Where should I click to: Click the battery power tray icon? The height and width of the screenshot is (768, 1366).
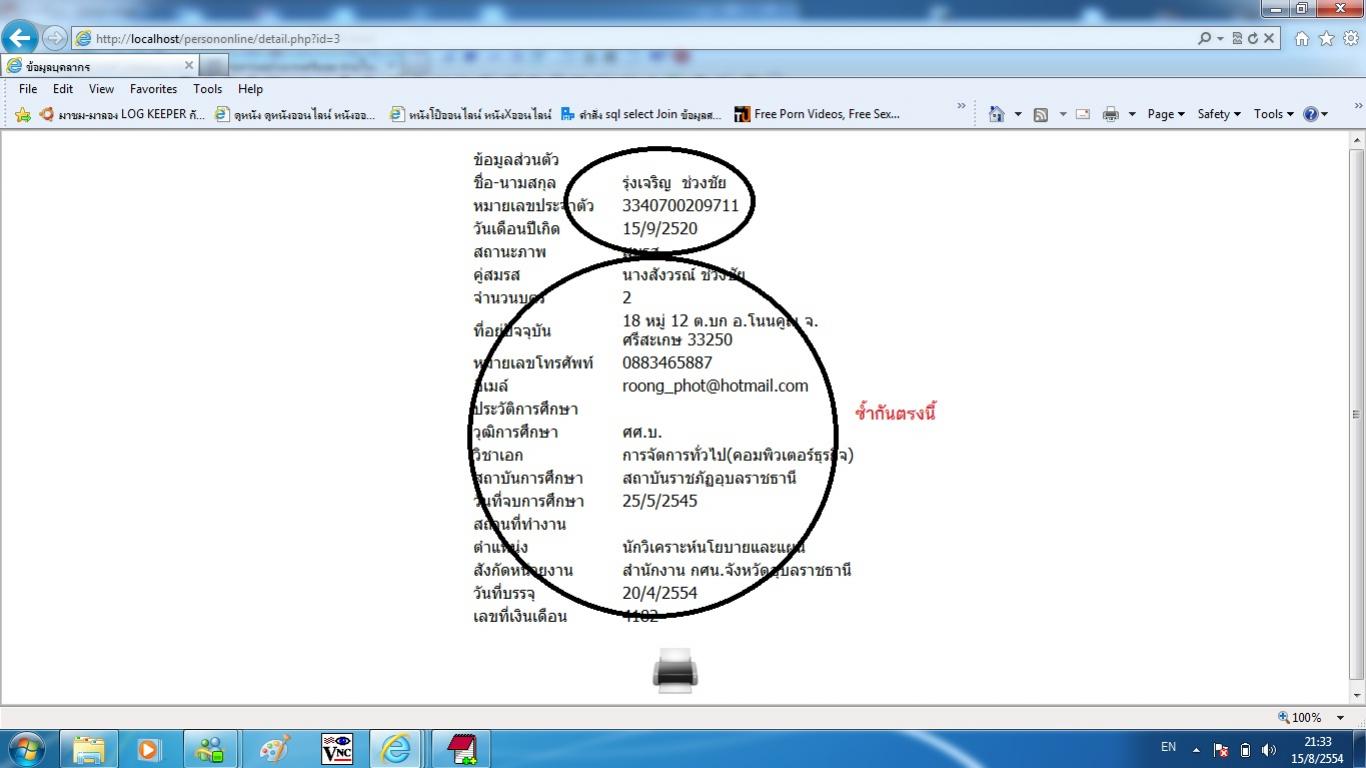tap(1245, 749)
